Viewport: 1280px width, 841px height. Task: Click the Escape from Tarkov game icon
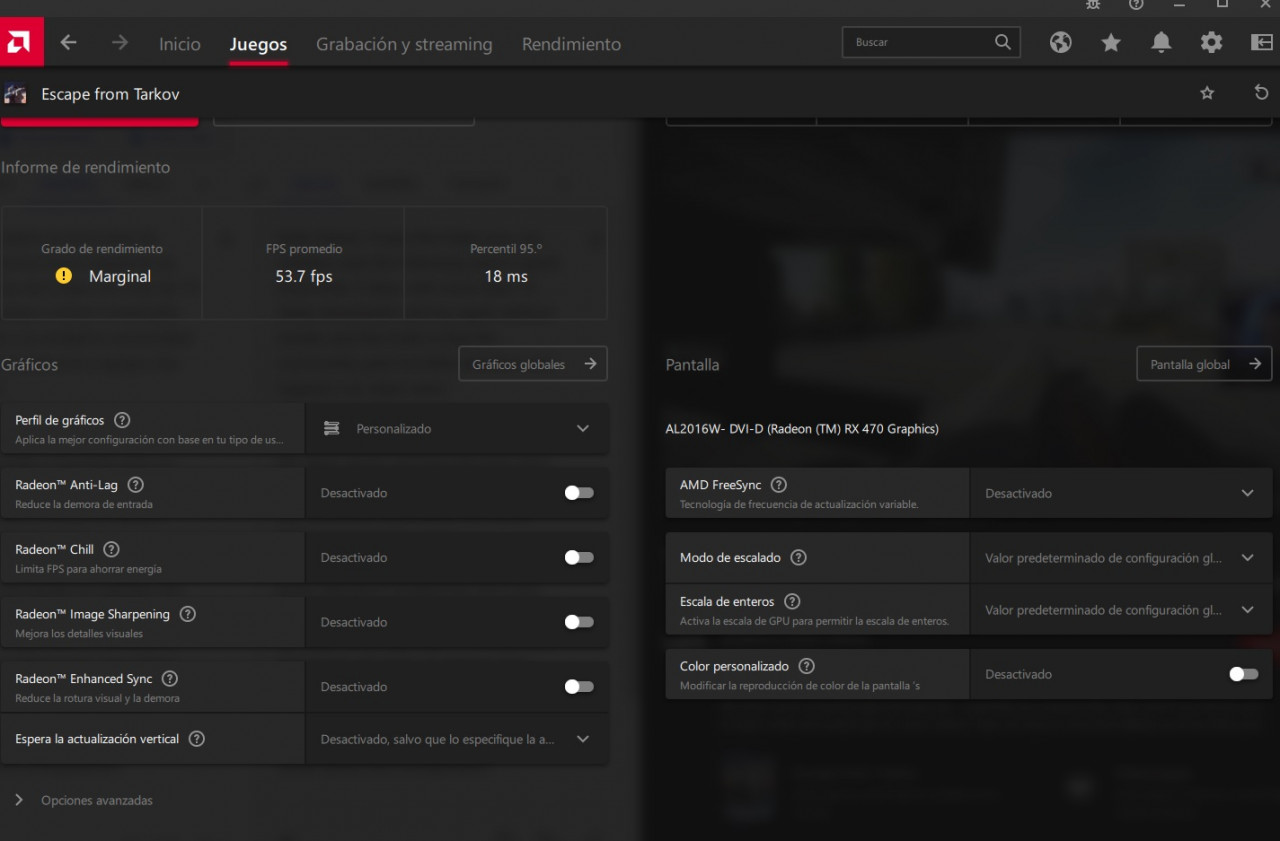[15, 94]
